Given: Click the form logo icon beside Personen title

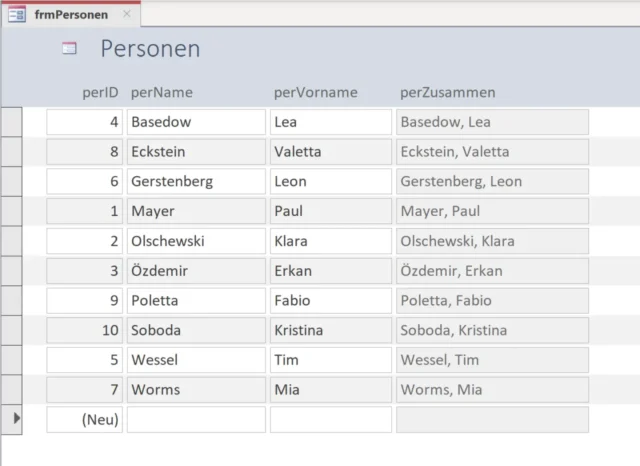Looking at the screenshot, I should tap(69, 48).
